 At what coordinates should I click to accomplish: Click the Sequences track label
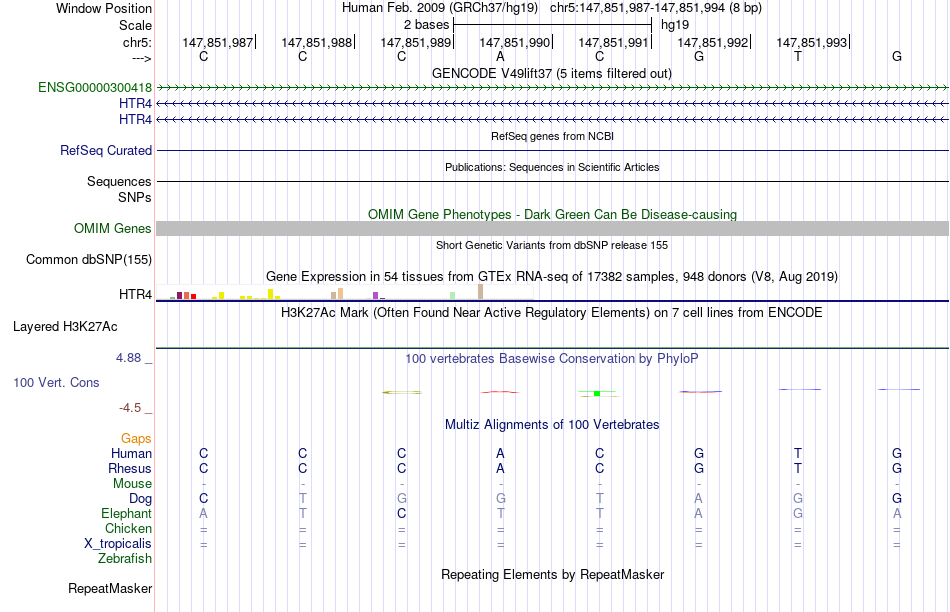click(x=119, y=181)
